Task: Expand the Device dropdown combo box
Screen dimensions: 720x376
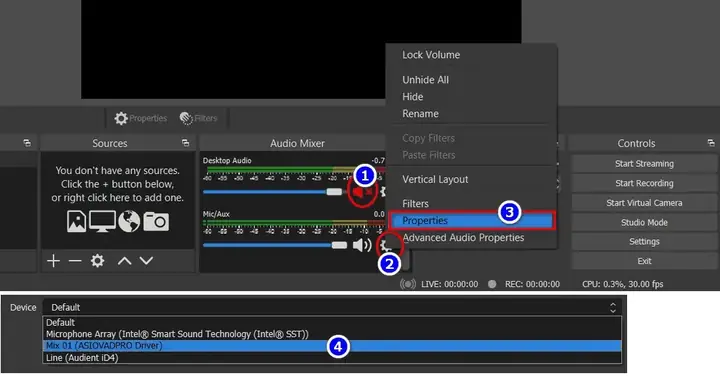Action: (x=332, y=307)
